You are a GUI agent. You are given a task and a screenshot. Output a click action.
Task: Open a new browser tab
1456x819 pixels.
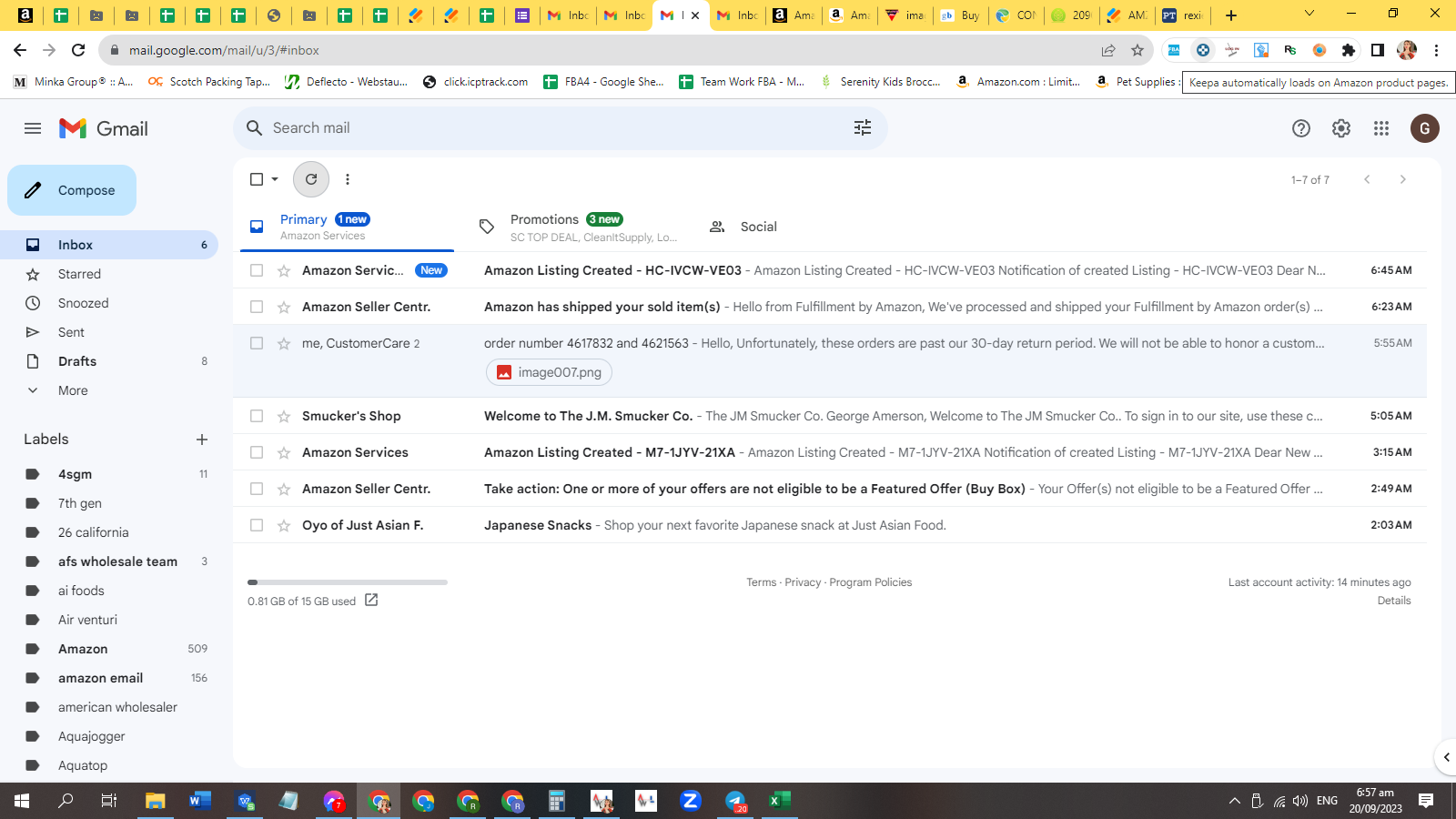point(1231,15)
